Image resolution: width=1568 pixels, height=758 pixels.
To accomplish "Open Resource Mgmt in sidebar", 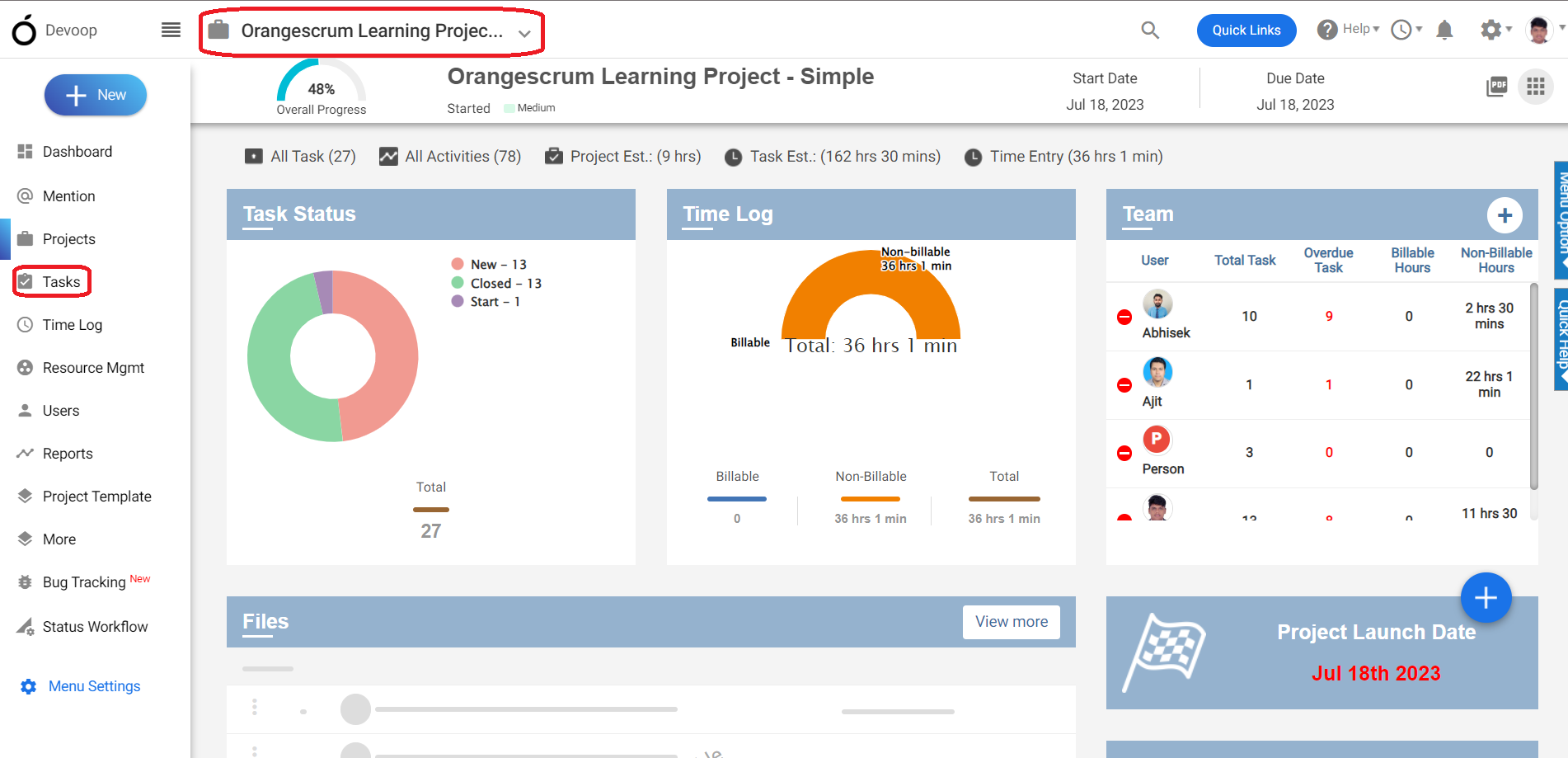I will [95, 368].
